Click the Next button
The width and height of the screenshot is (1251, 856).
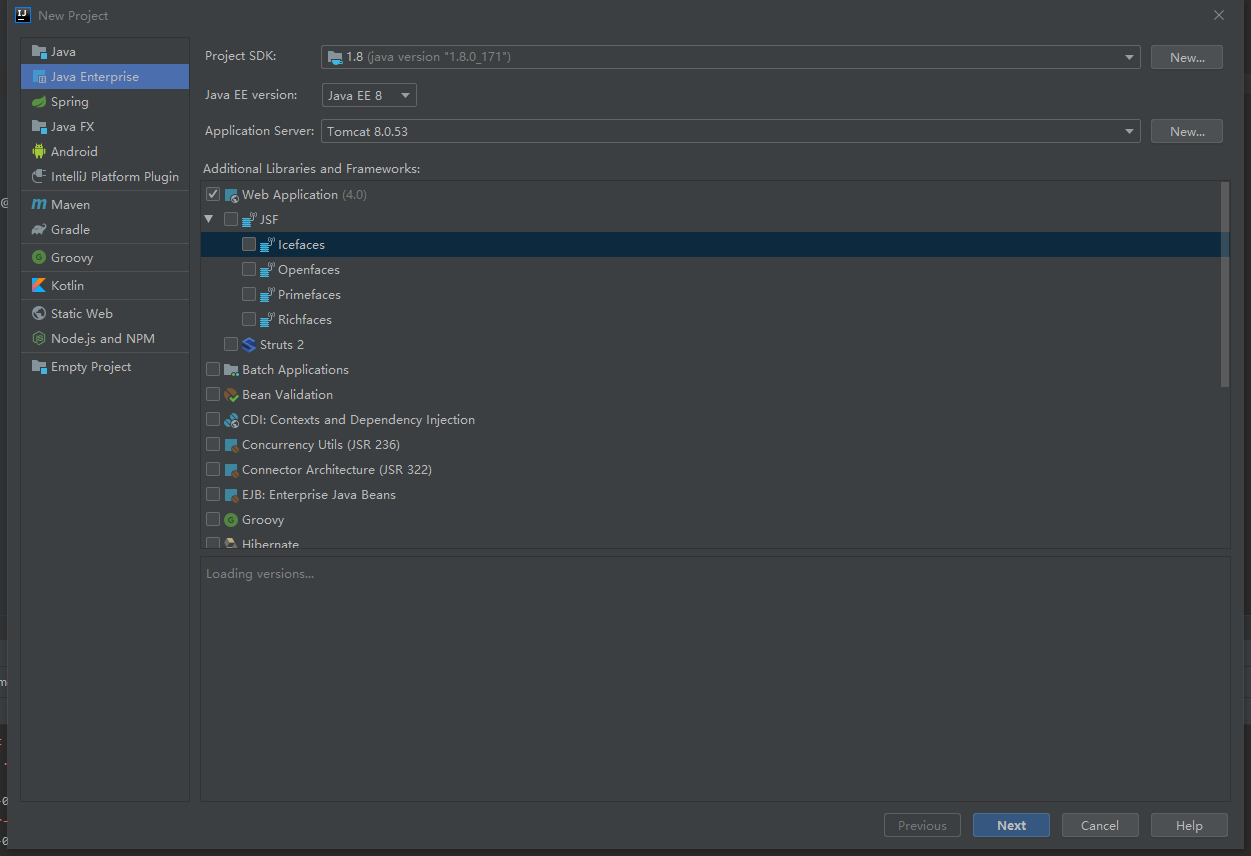pyautogui.click(x=1011, y=825)
